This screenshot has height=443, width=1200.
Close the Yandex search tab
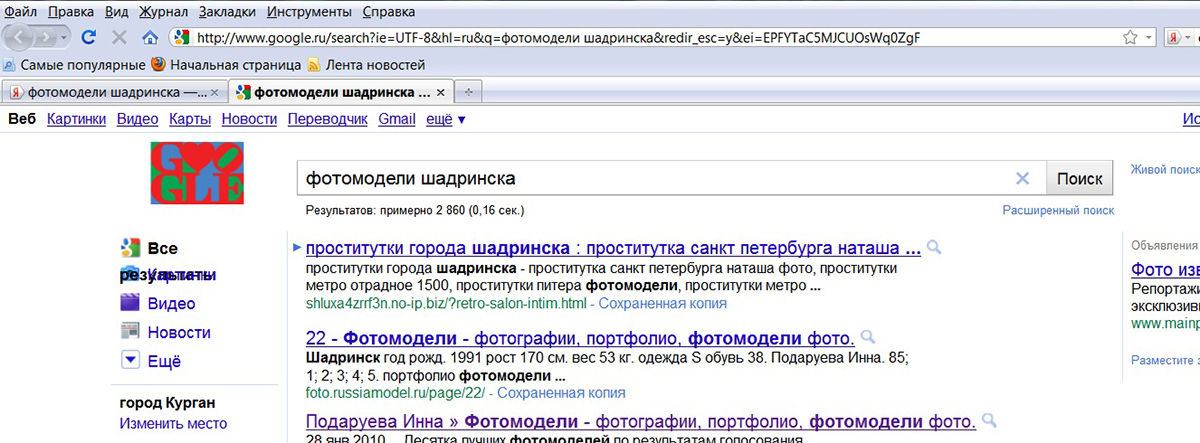coord(214,92)
